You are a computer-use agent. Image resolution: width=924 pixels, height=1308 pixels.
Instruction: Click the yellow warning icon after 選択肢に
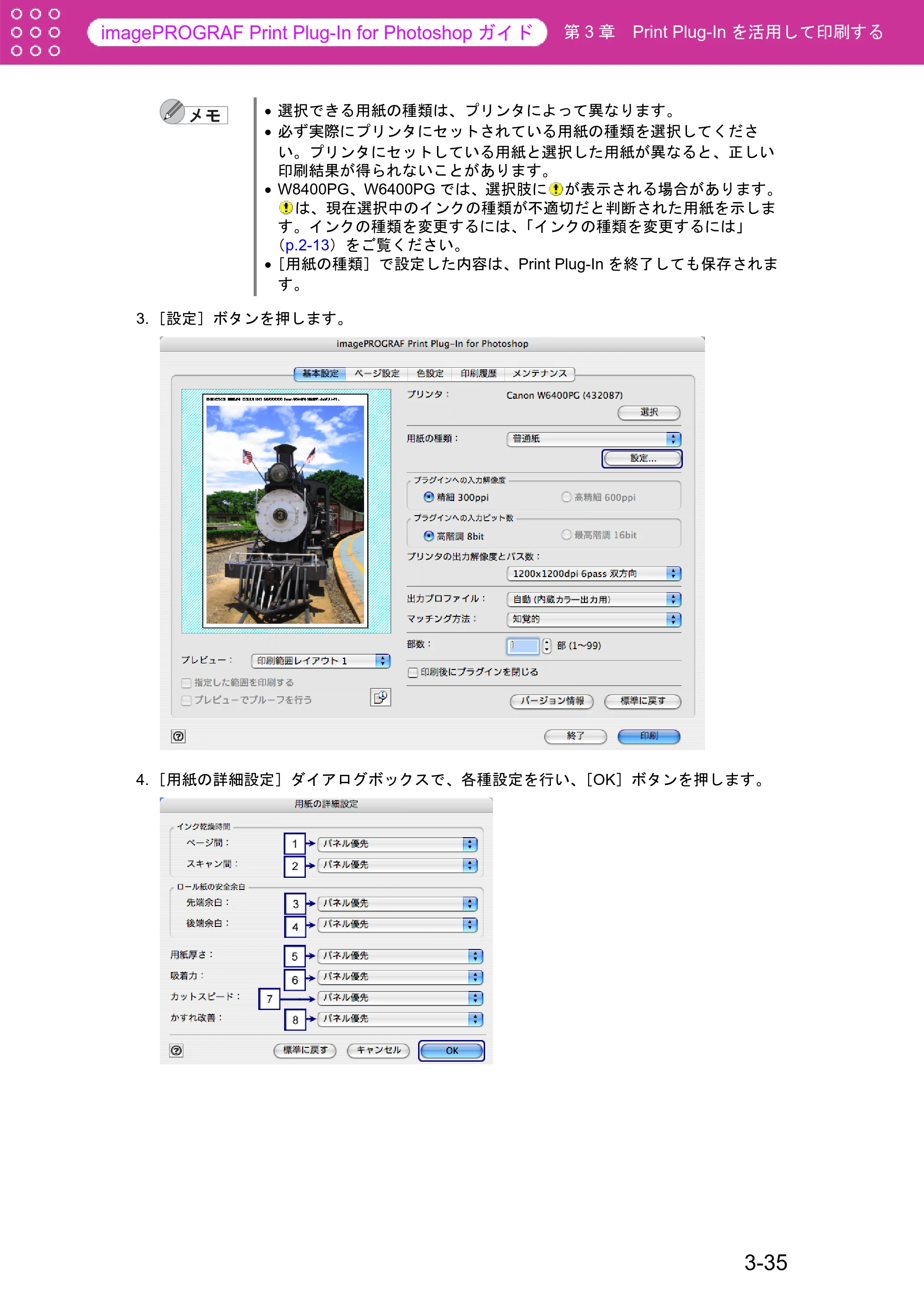(x=556, y=189)
